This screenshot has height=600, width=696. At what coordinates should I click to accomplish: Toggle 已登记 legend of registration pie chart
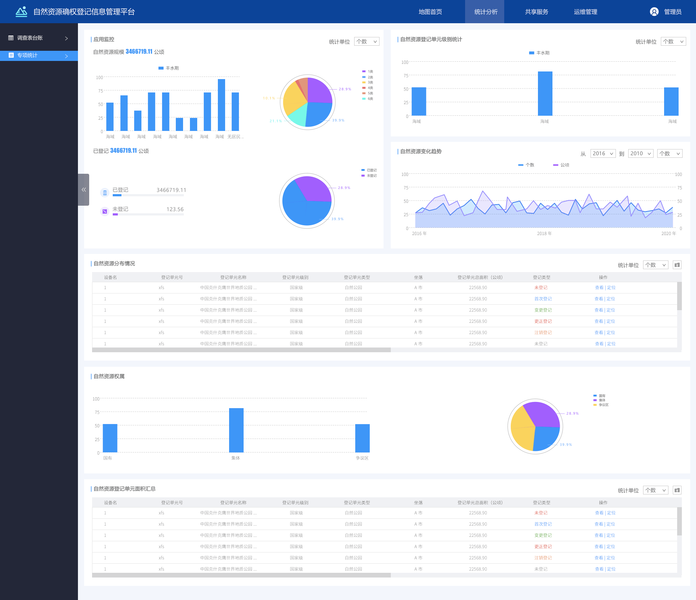tap(369, 170)
